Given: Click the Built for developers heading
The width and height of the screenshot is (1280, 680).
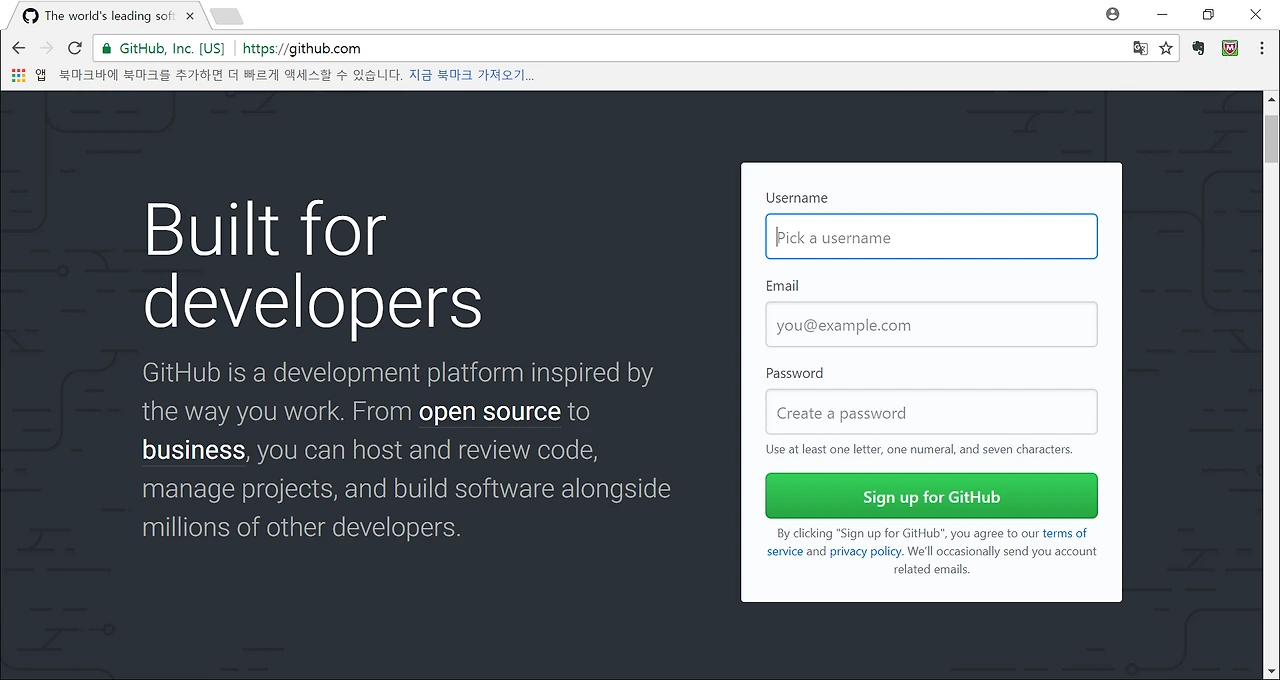Looking at the screenshot, I should (x=313, y=266).
